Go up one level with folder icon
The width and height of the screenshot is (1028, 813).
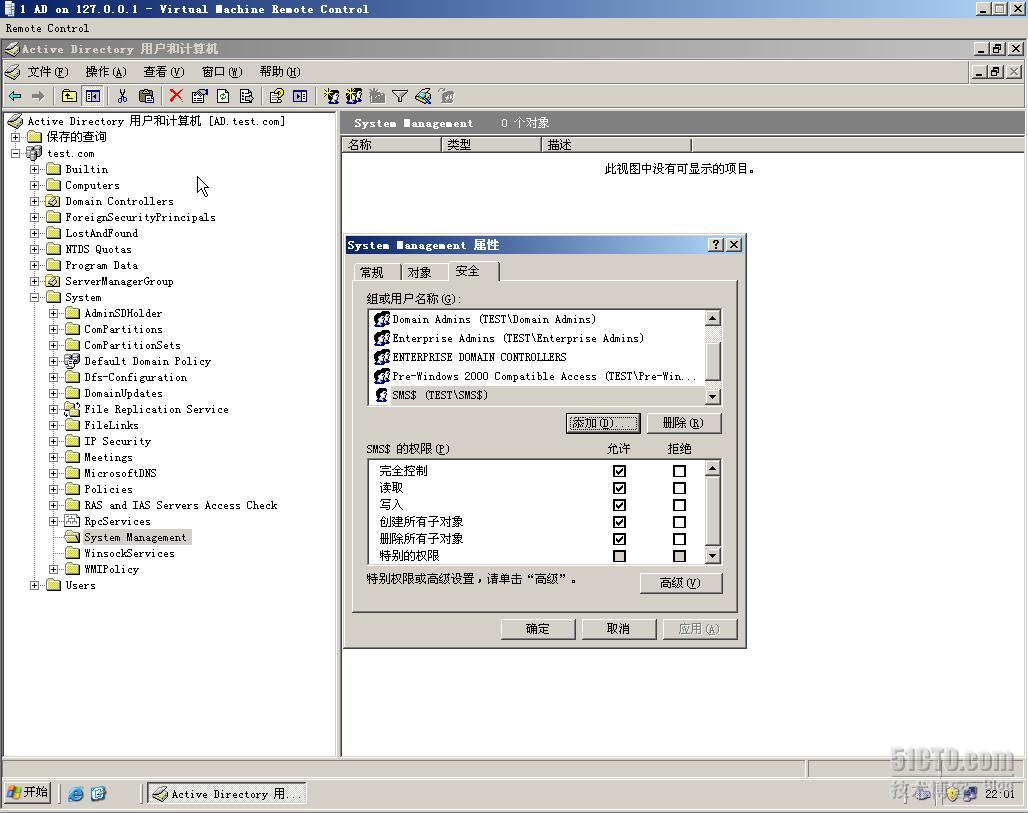[69, 96]
